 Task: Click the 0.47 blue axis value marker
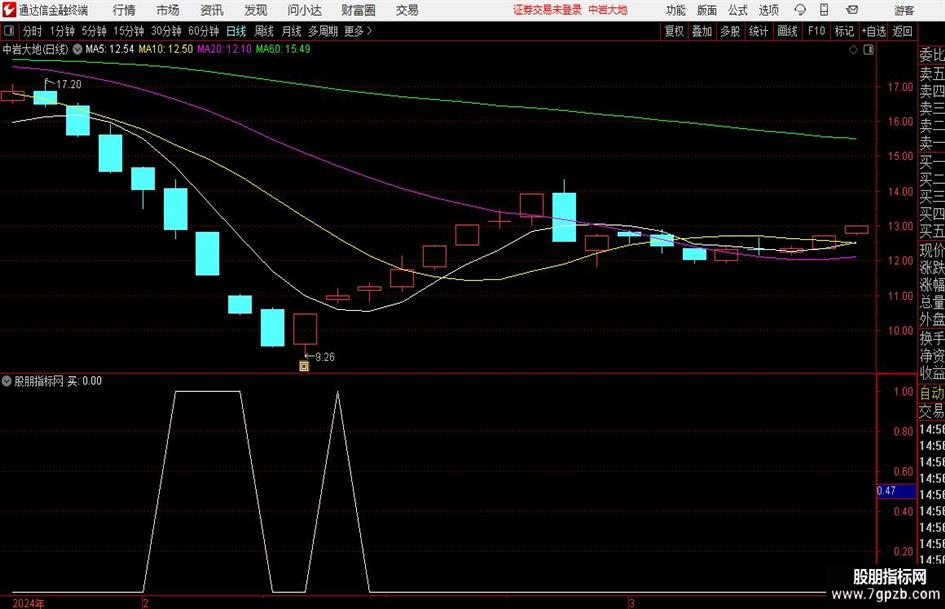tap(896, 491)
